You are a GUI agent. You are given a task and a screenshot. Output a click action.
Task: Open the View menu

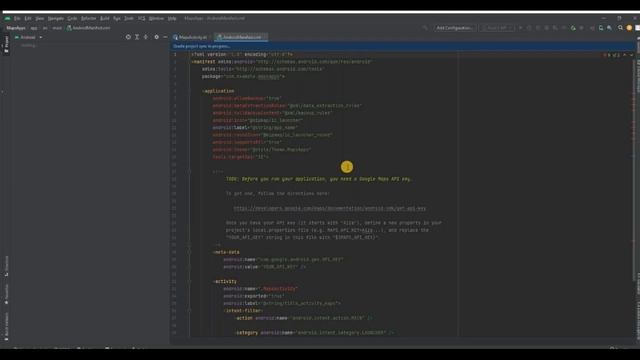[x=40, y=18]
